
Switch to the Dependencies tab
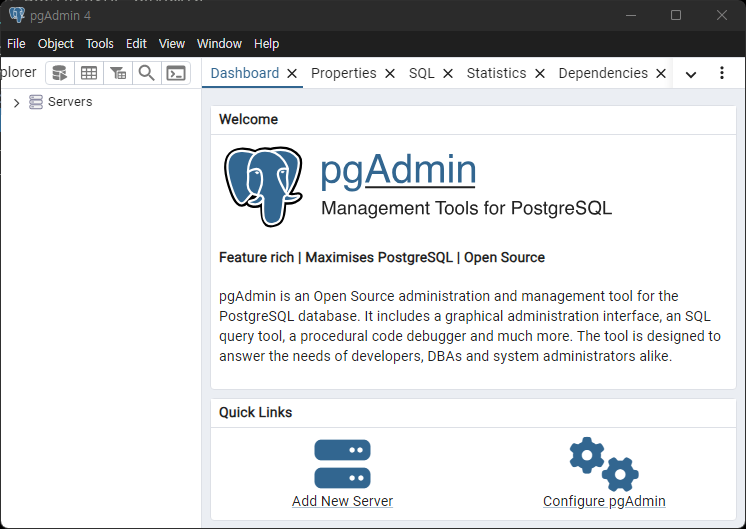pyautogui.click(x=603, y=73)
